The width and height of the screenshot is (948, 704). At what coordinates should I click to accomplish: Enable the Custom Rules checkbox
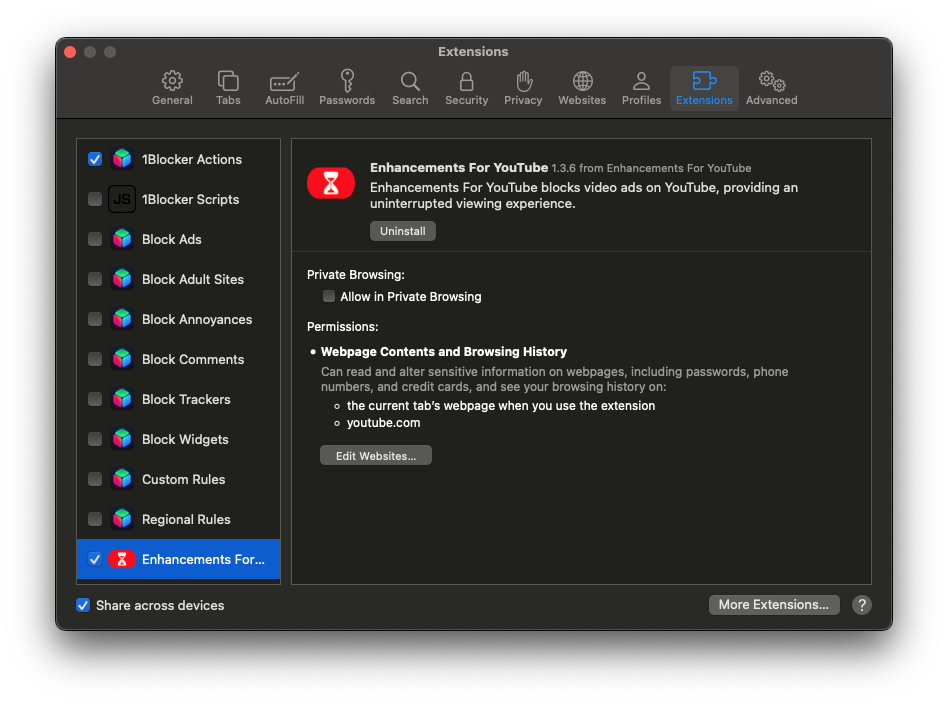[x=95, y=479]
